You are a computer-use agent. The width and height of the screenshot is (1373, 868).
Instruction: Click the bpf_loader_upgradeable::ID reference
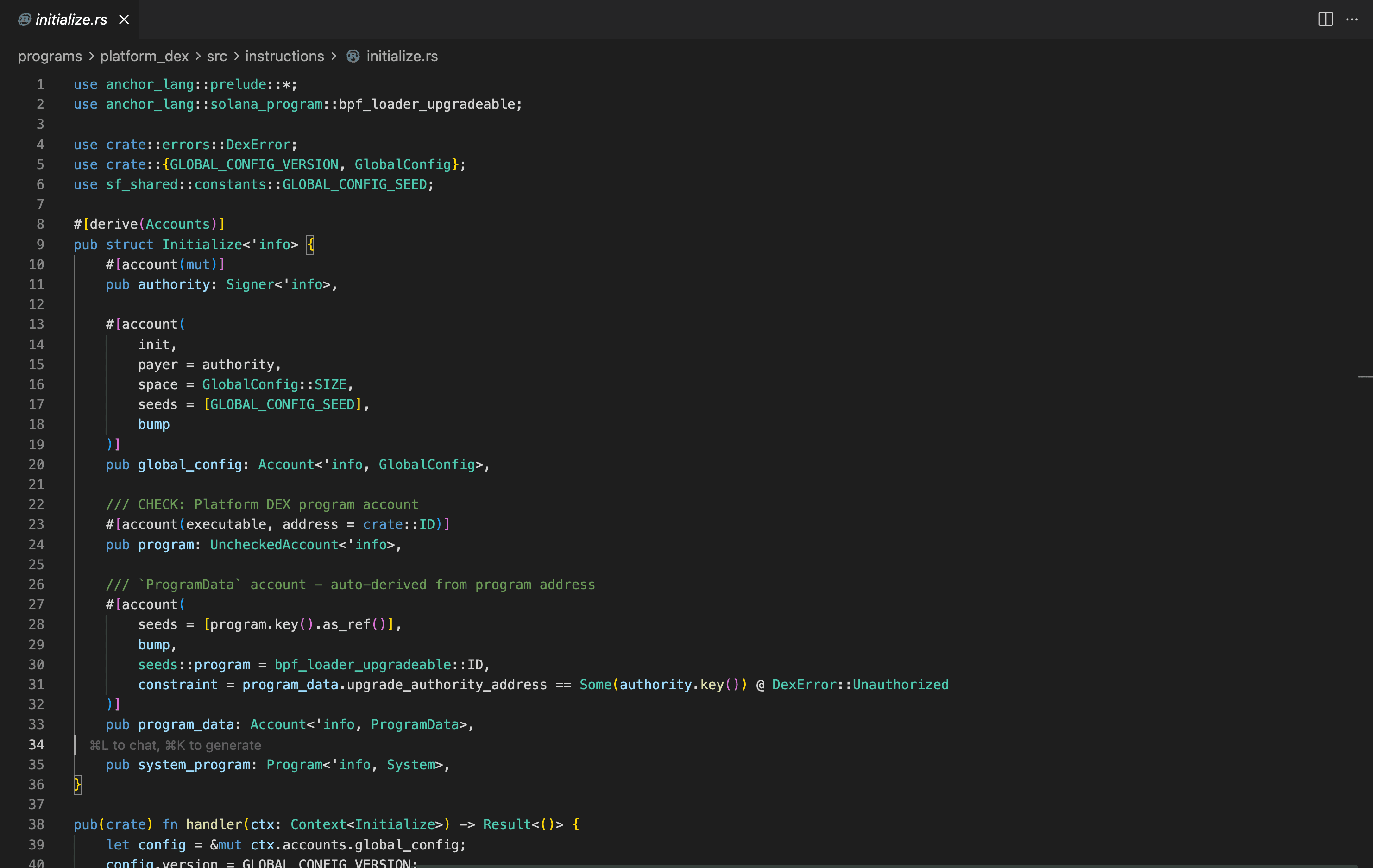[x=378, y=664]
